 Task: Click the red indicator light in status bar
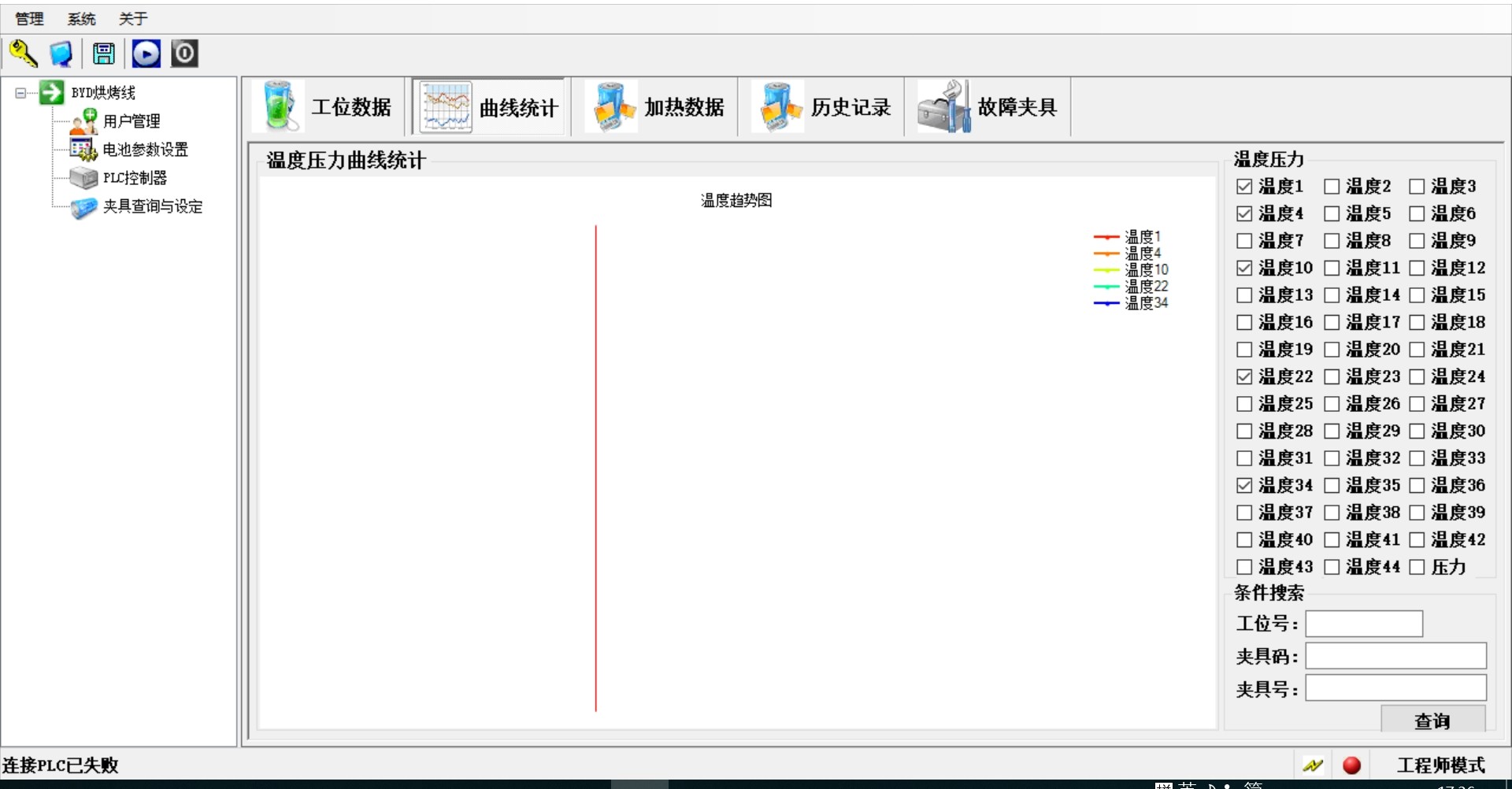point(1351,765)
